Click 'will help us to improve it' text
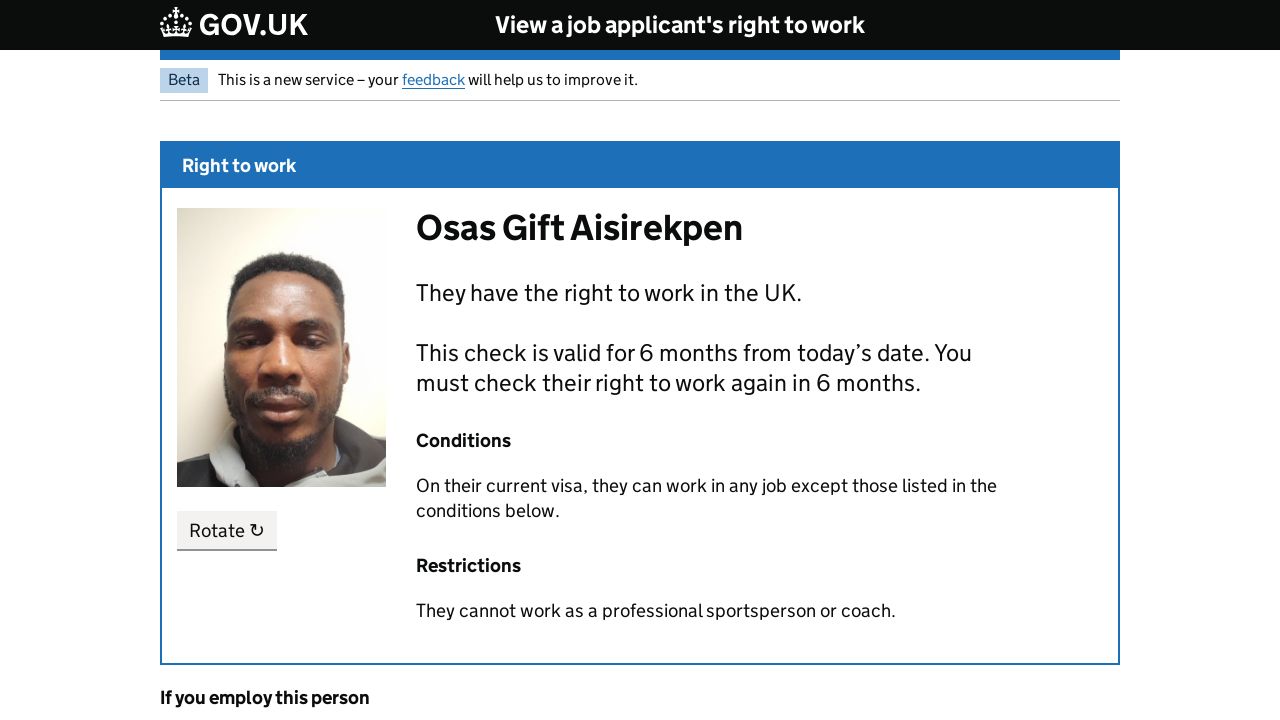Image resolution: width=1280 pixels, height=720 pixels. pos(552,80)
